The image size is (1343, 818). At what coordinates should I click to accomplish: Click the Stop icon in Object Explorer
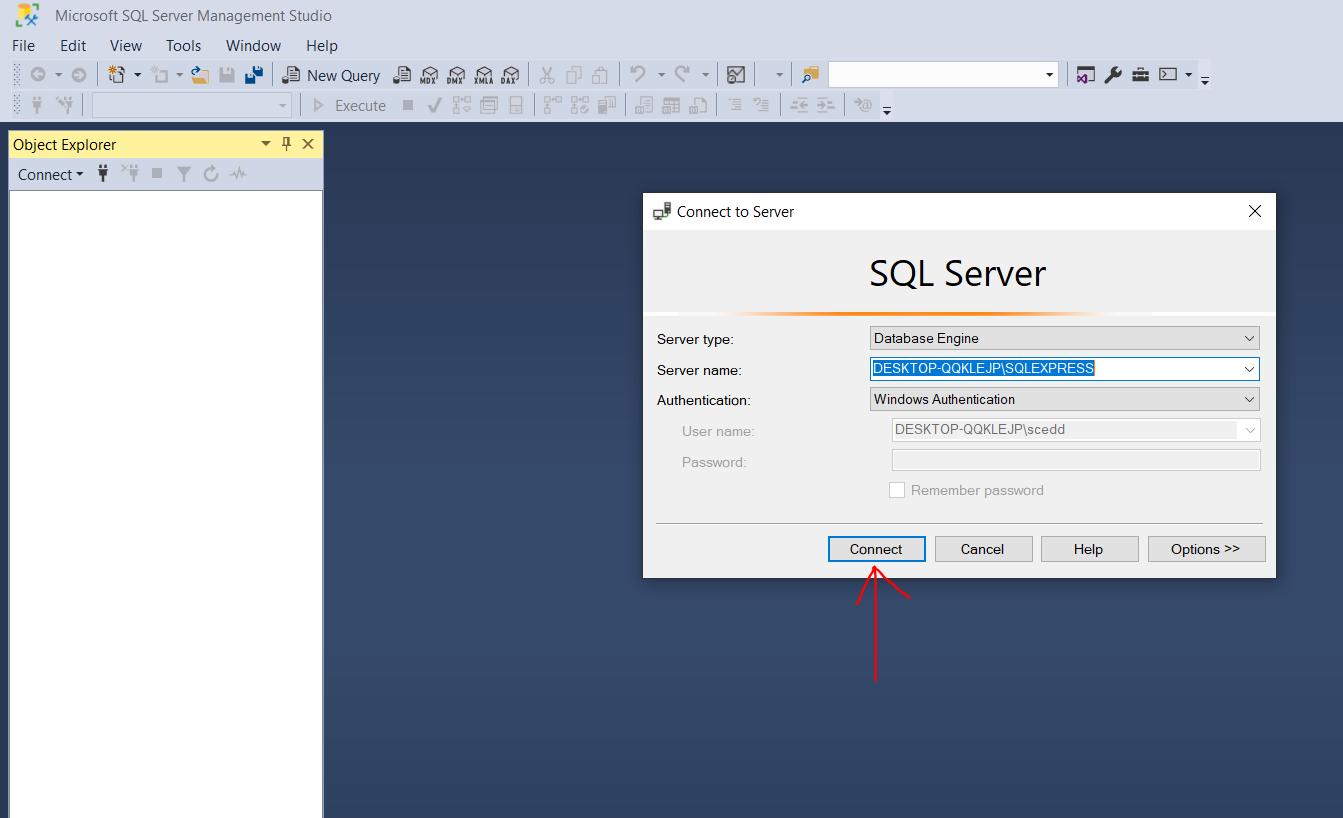click(157, 174)
